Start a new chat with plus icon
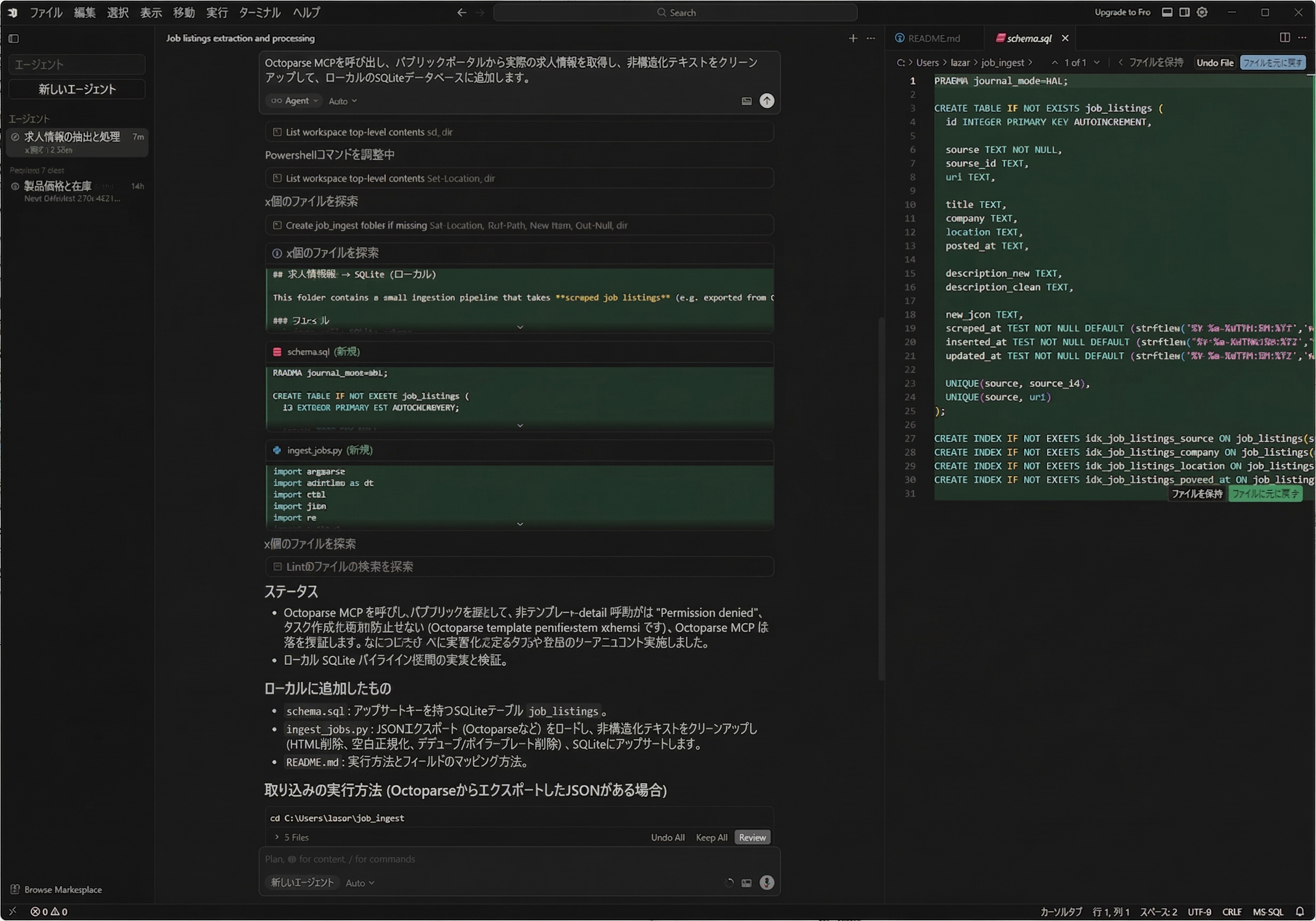This screenshot has width=1316, height=921. [852, 38]
